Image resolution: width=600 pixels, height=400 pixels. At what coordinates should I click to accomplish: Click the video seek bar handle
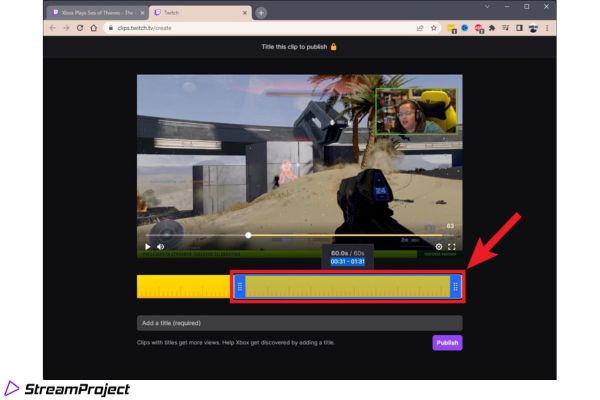tap(248, 235)
